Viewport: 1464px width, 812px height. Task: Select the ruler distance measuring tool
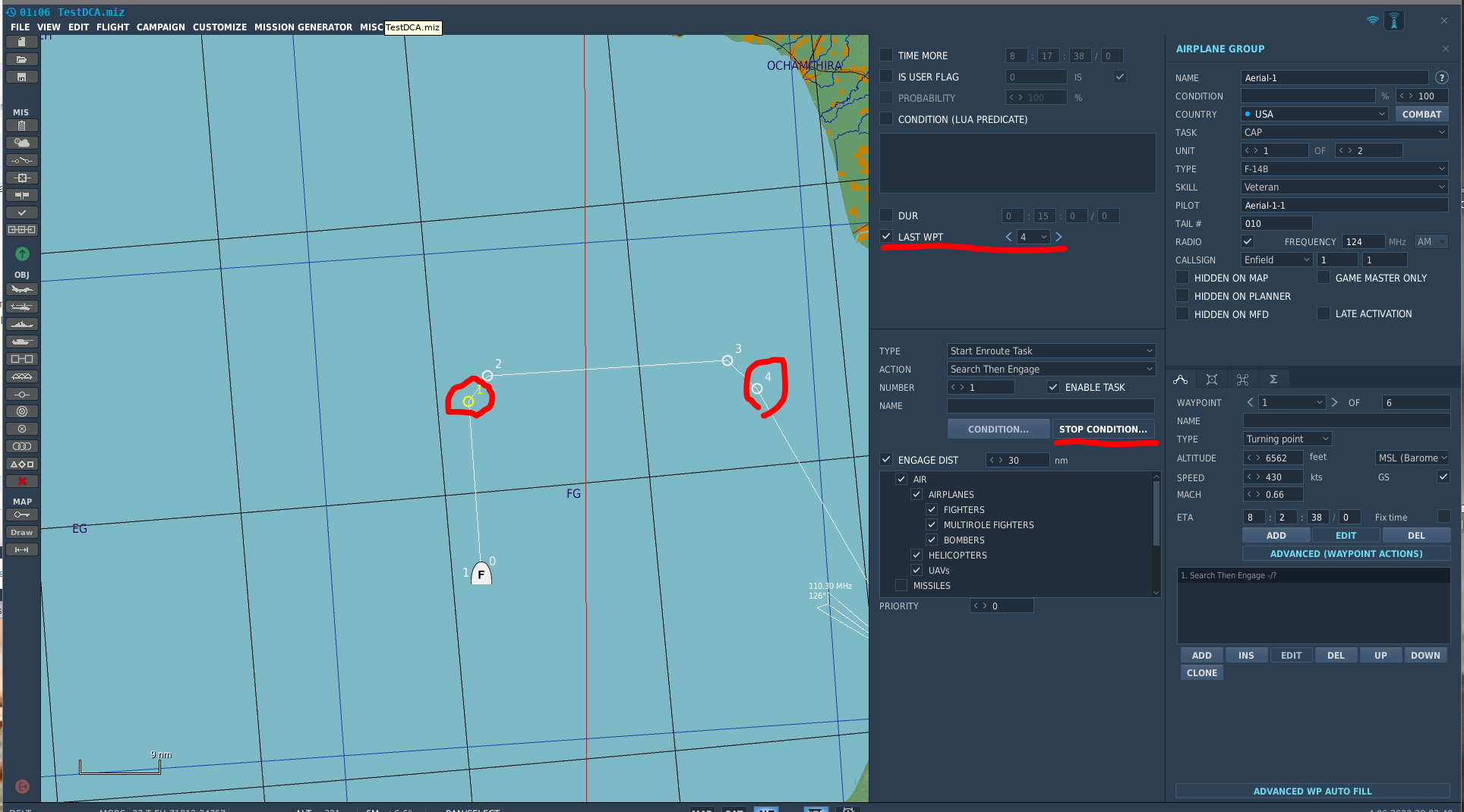tap(22, 549)
